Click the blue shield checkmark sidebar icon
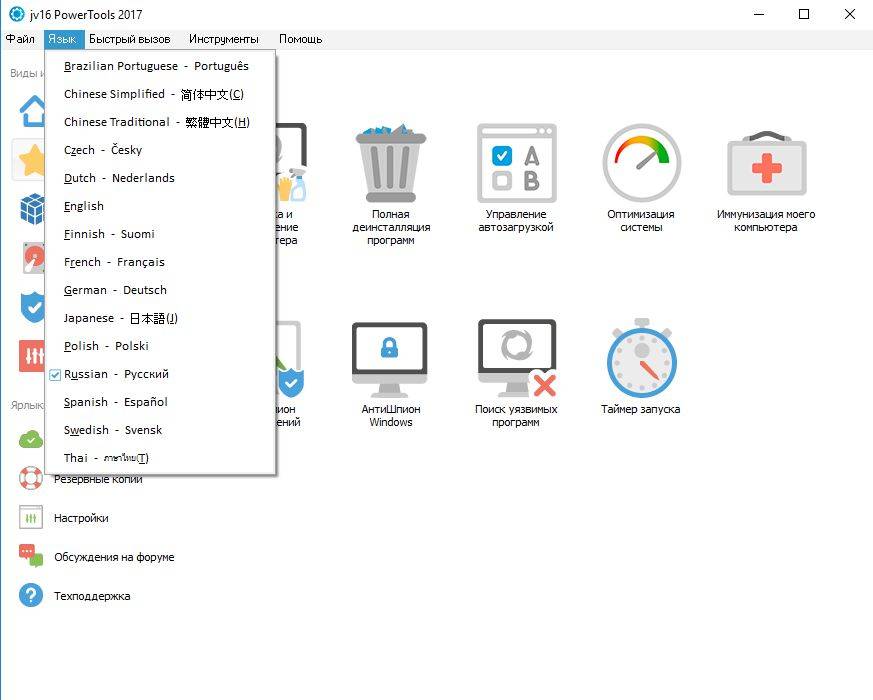Screen dimensions: 873x700 [x=32, y=307]
